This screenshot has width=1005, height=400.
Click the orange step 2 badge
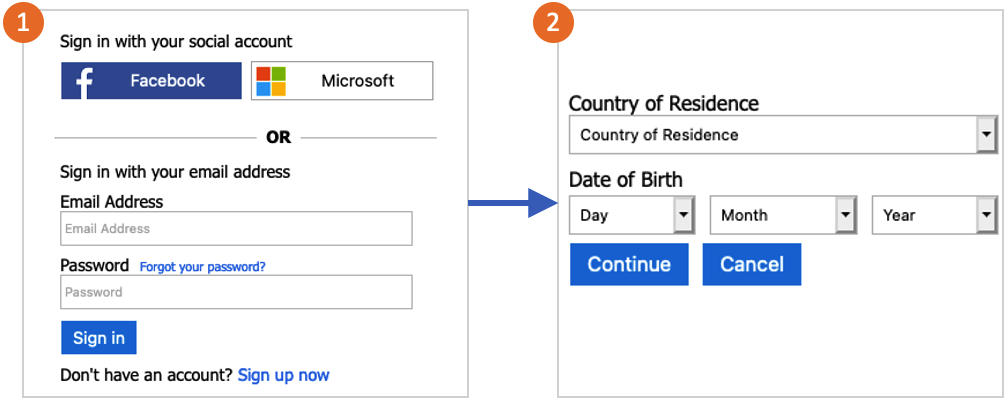tap(555, 23)
